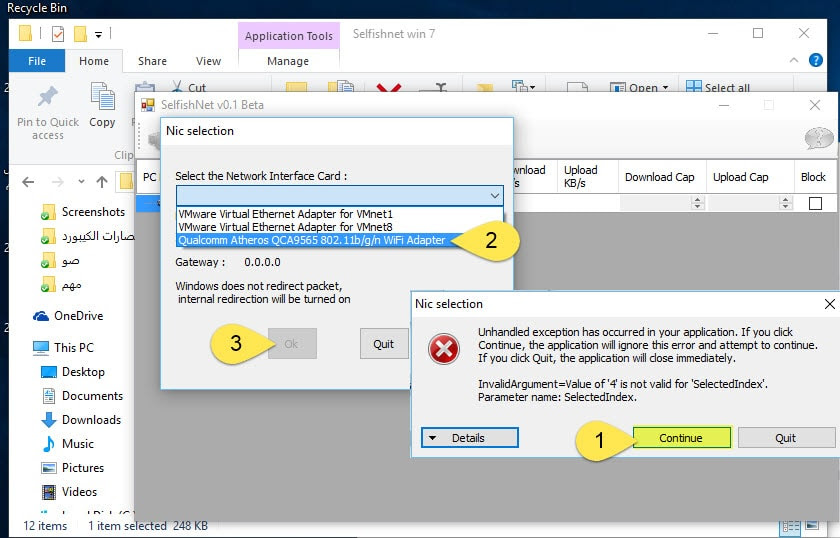The image size is (840, 538).
Task: Click the SelfishNet title bar app icon
Action: [147, 105]
